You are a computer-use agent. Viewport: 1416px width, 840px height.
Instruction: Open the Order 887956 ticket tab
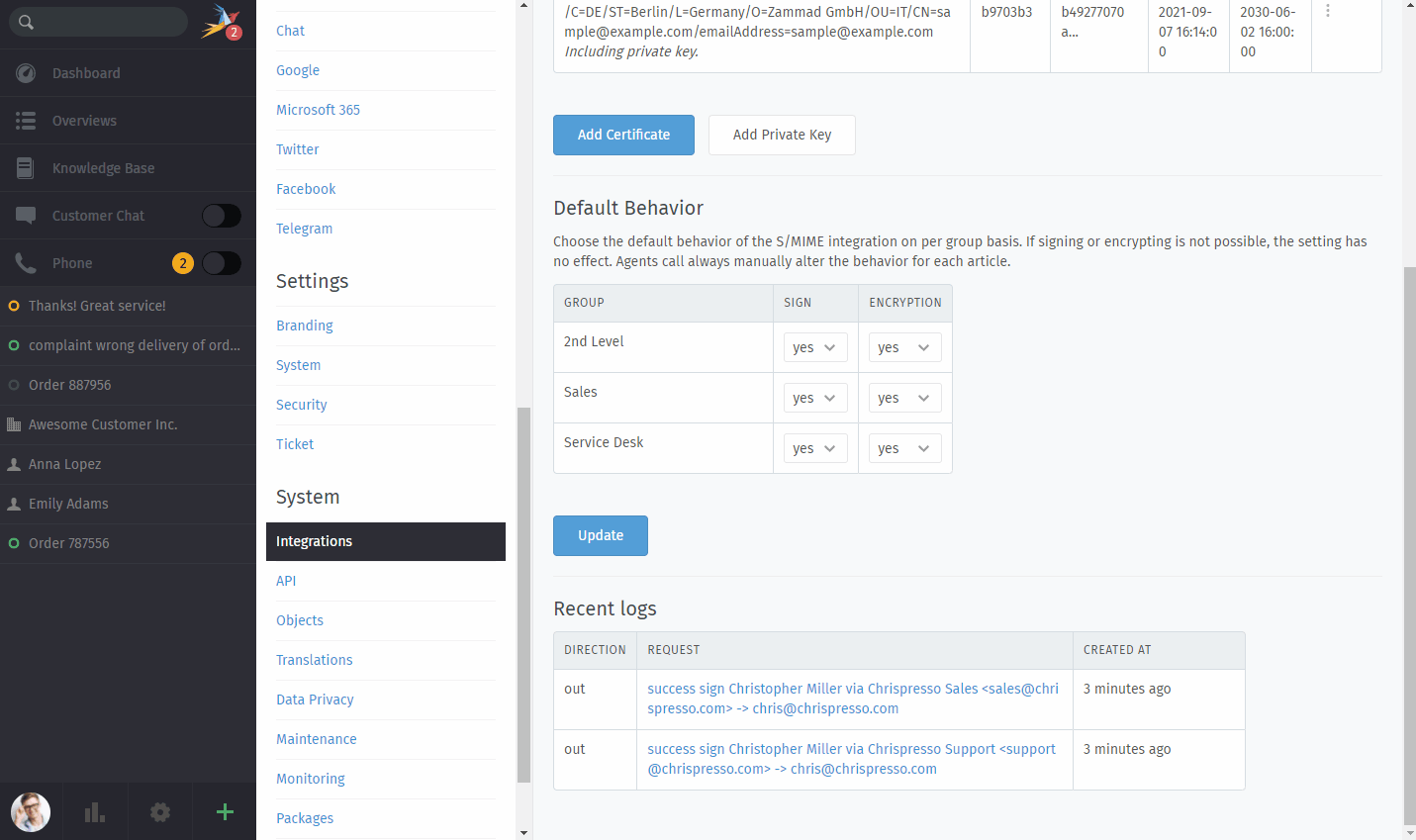pyautogui.click(x=128, y=385)
